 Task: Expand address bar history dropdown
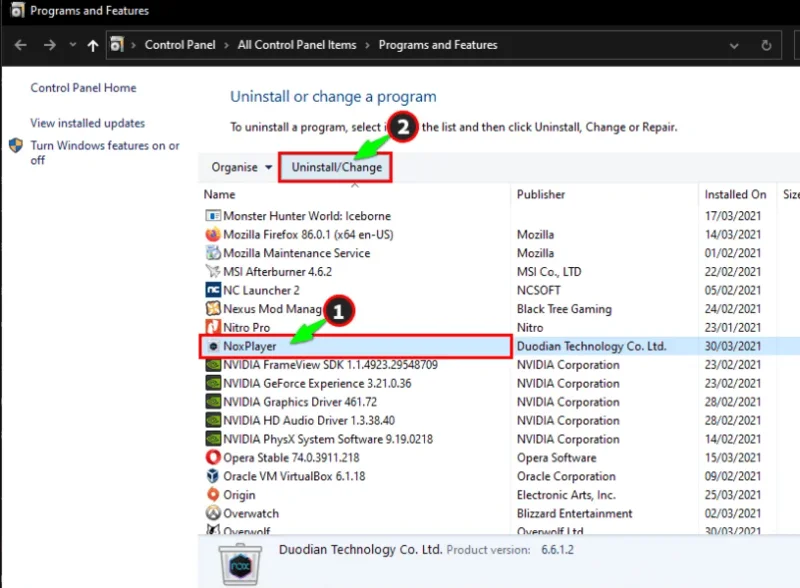click(x=734, y=46)
